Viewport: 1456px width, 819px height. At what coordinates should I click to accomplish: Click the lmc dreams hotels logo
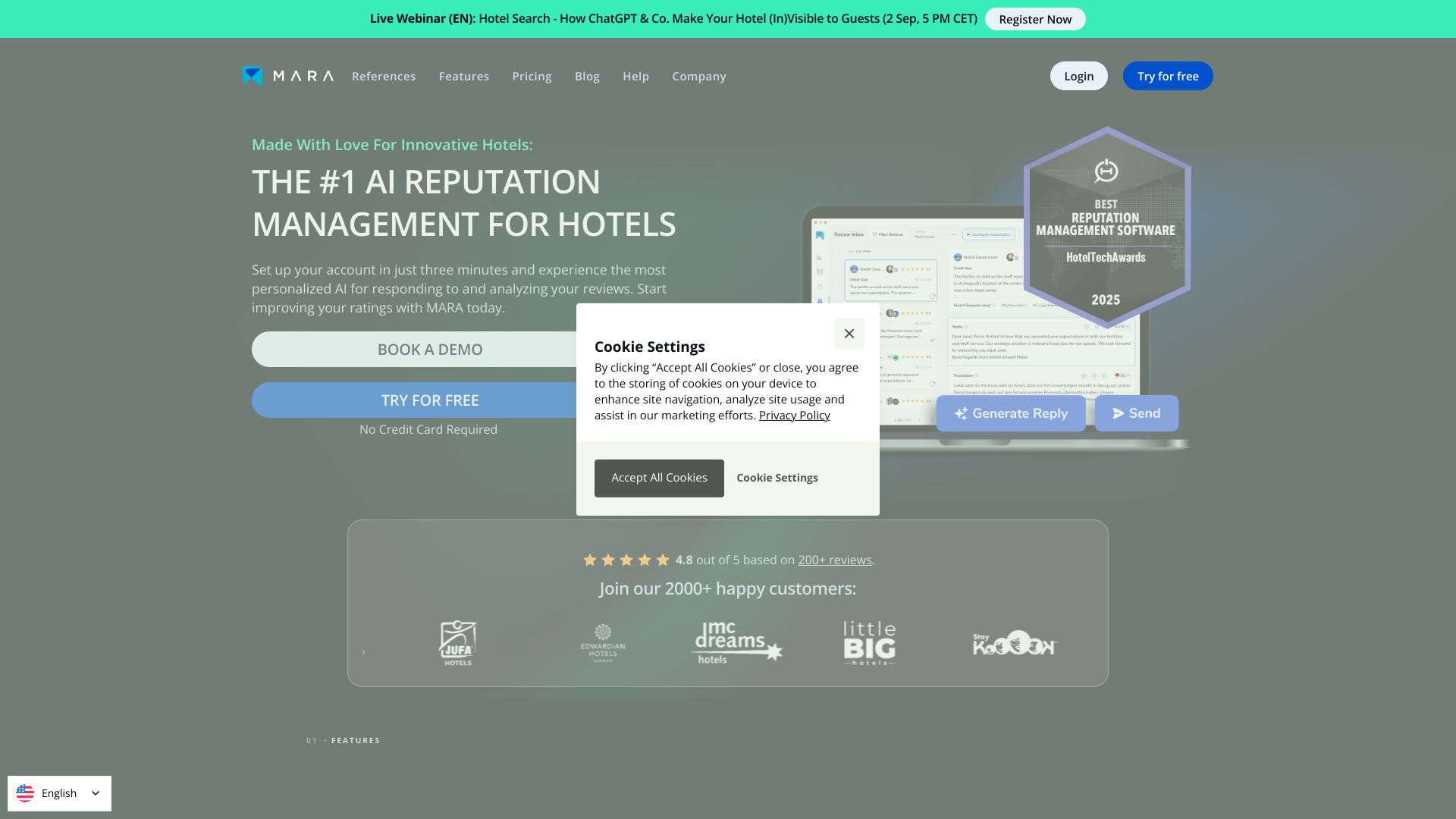(736, 643)
